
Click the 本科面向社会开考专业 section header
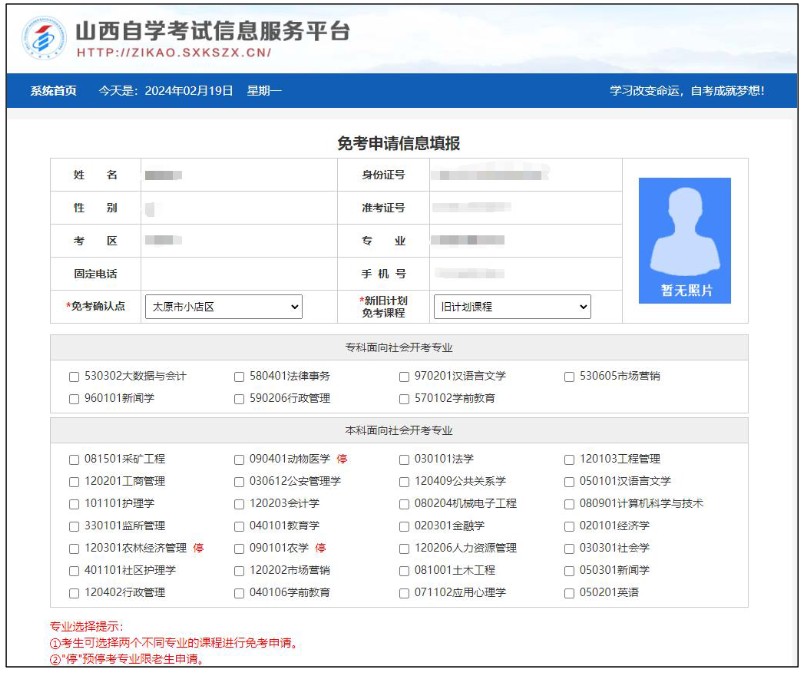tap(399, 430)
